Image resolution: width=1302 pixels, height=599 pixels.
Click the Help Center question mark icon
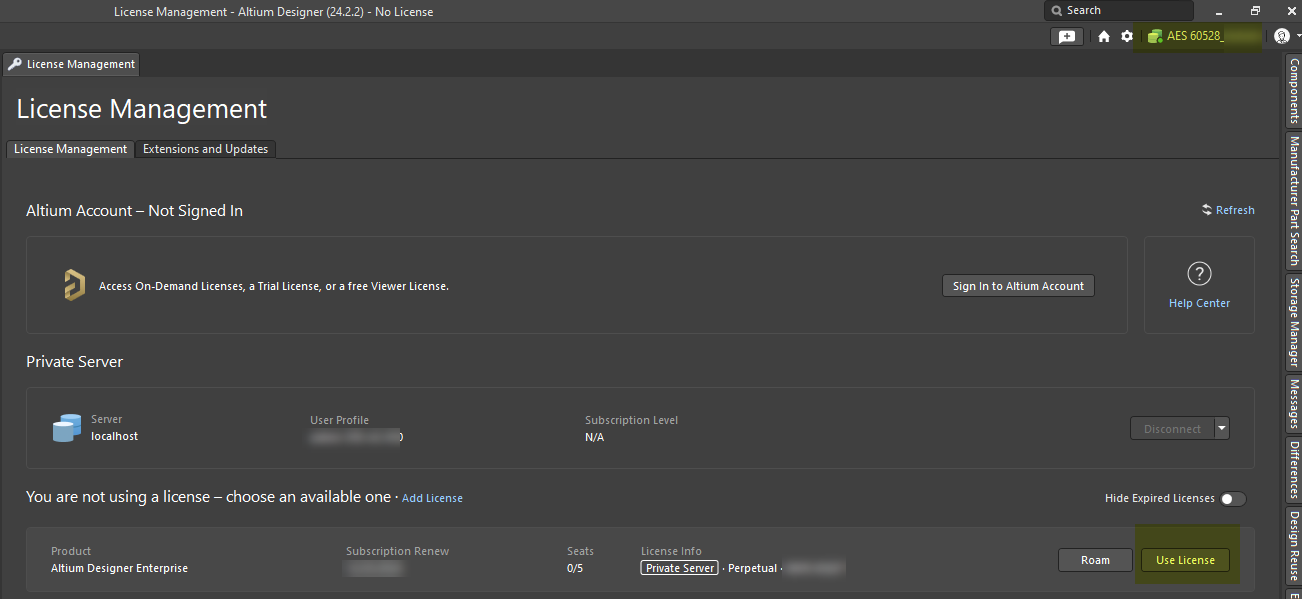[1199, 274]
